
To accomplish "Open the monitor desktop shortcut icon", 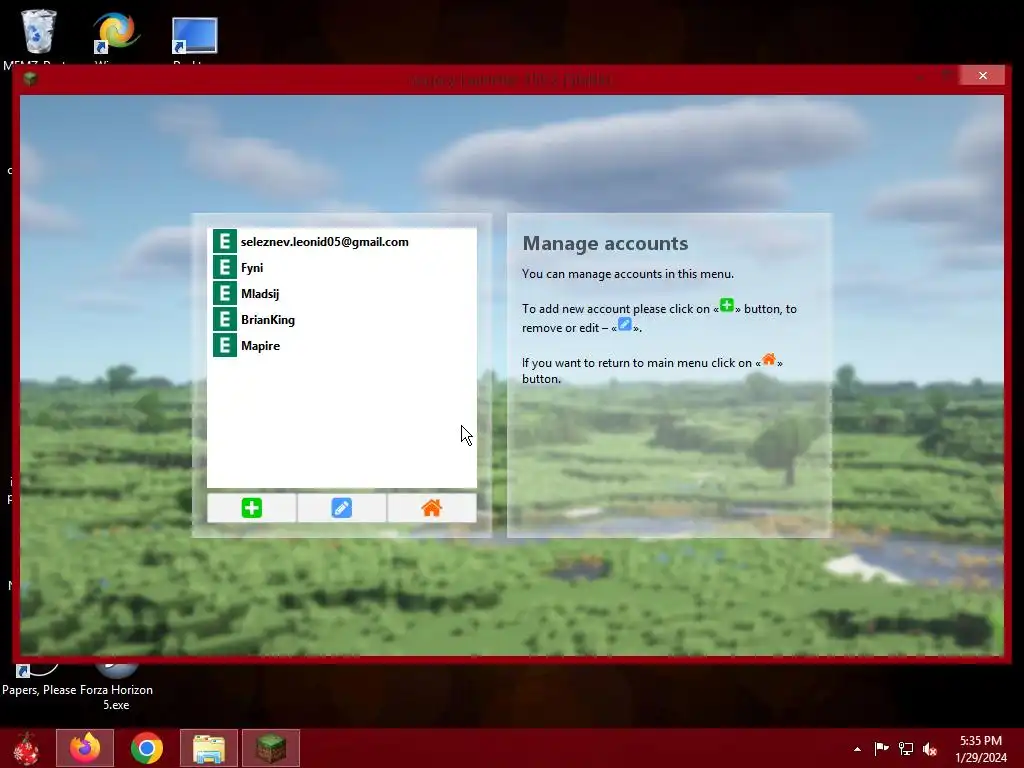I will point(194,35).
